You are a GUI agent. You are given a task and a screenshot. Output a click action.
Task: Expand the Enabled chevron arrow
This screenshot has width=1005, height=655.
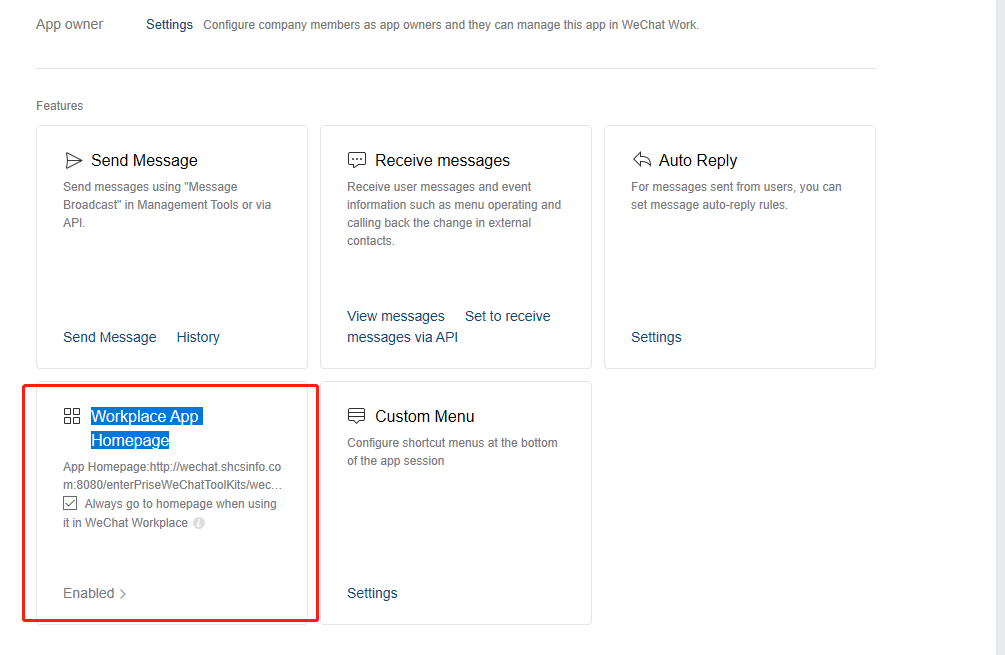123,594
